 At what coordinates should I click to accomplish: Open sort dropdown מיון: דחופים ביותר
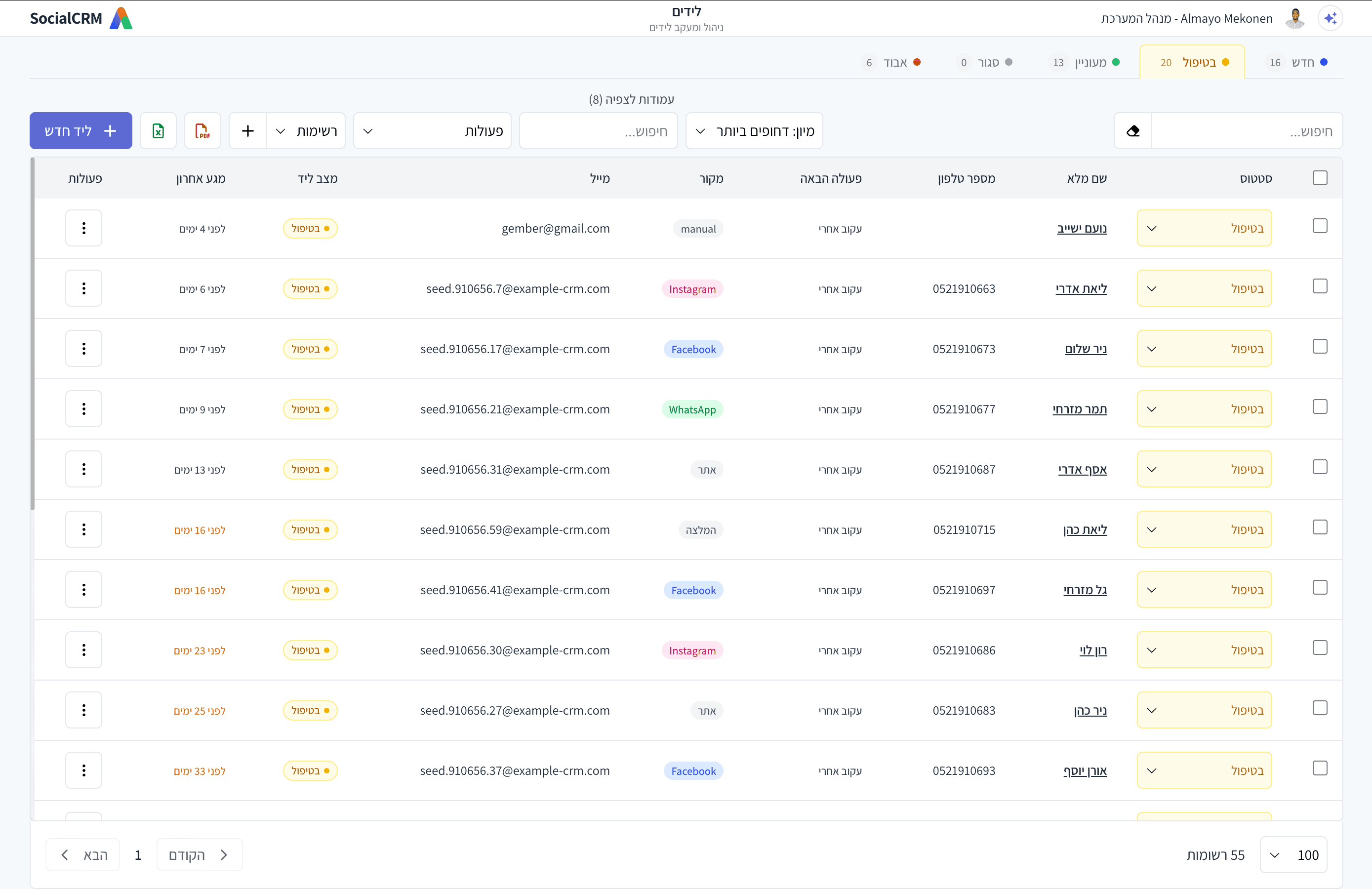(754, 131)
